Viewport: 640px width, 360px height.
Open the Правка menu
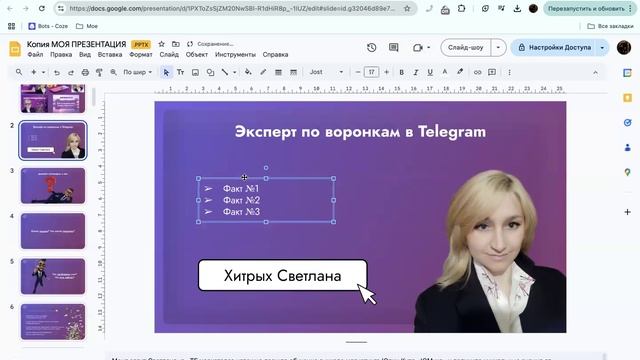[61, 54]
